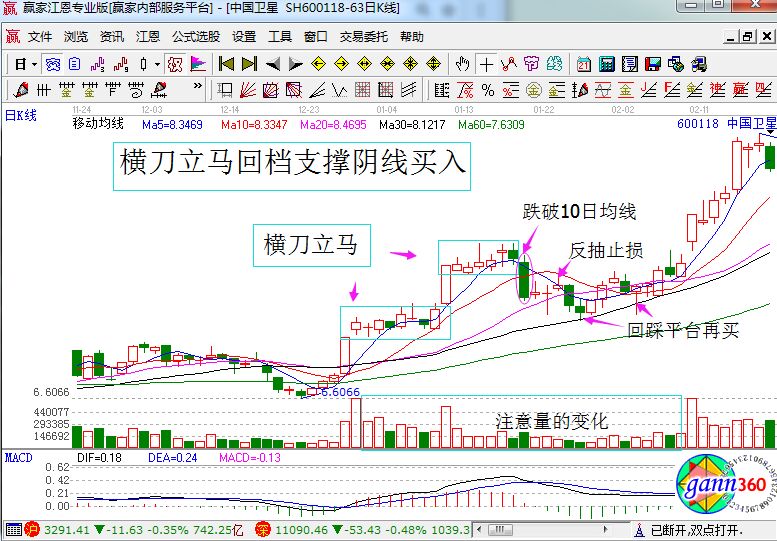This screenshot has width=777, height=541.
Task: Open the candlestick style dropdown arrow
Action: point(155,64)
